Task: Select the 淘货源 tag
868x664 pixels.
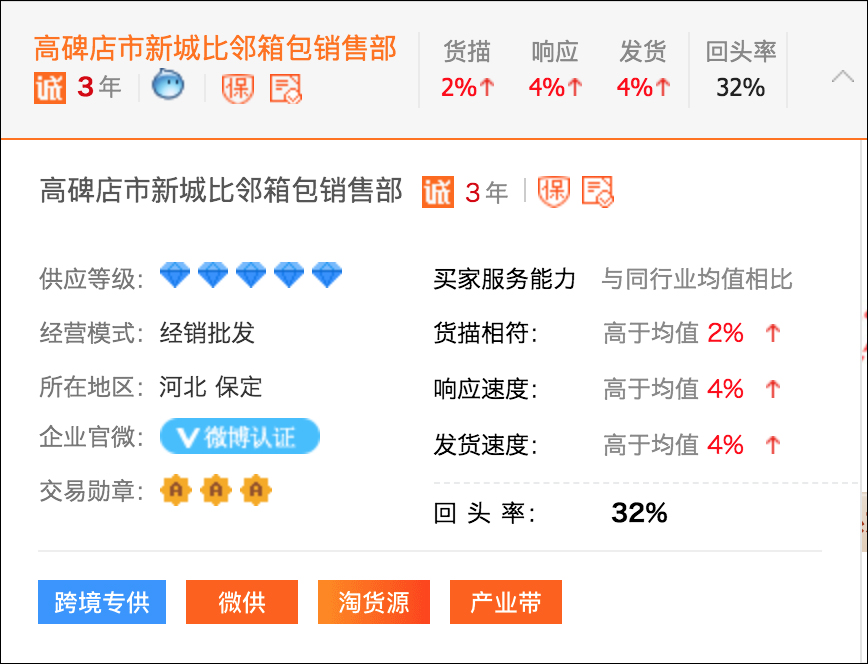Action: (374, 602)
